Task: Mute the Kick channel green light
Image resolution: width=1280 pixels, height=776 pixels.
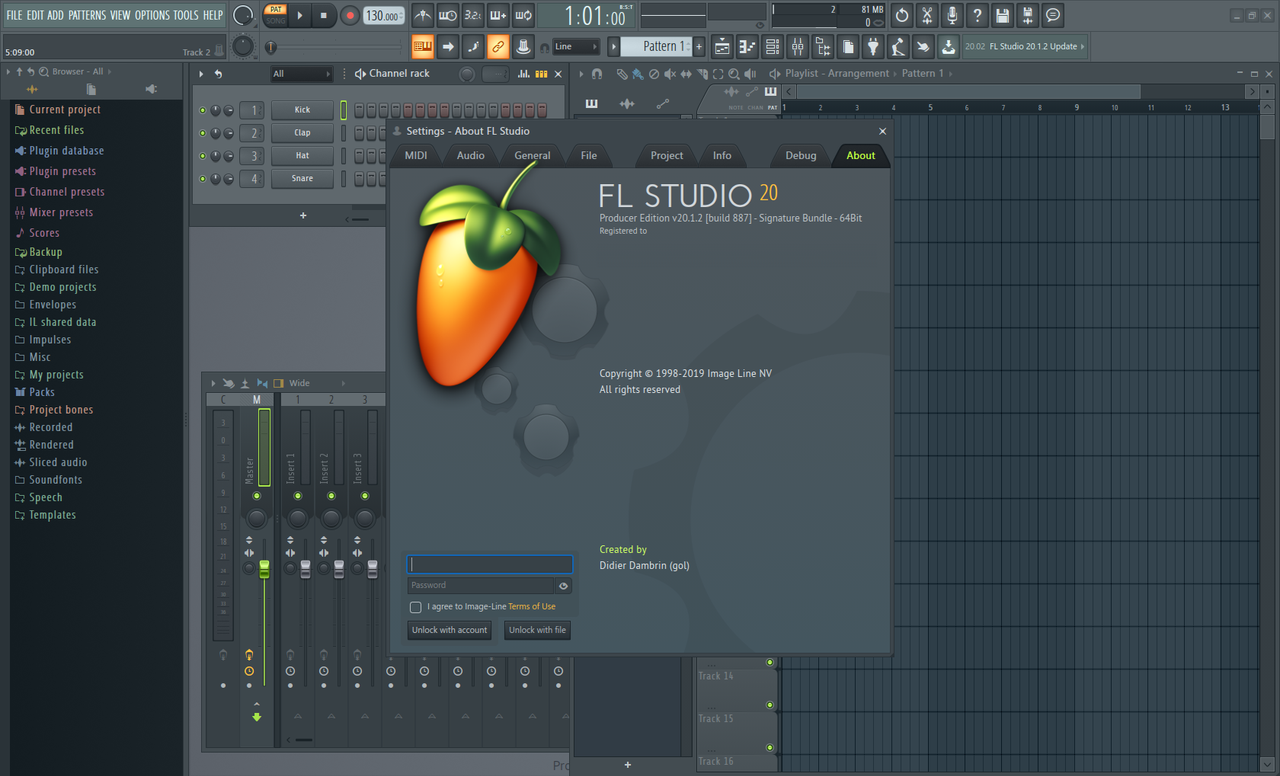Action: click(x=203, y=110)
